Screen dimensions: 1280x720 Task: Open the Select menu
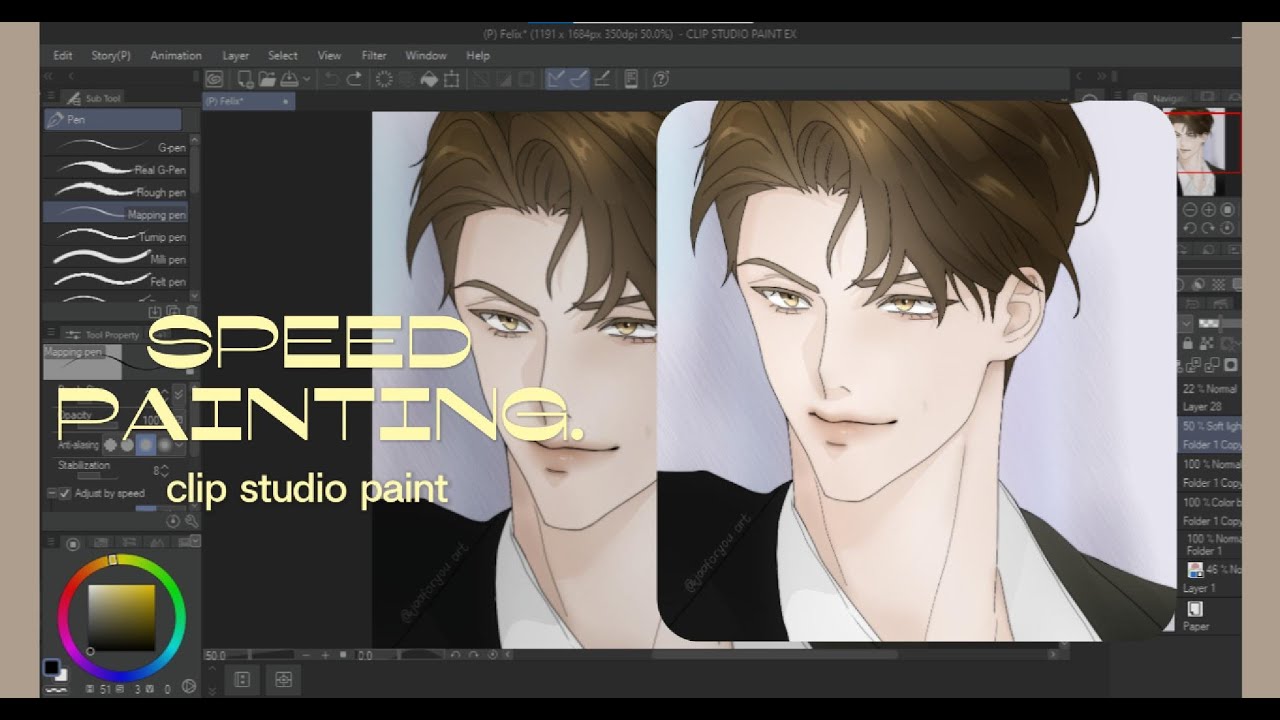[x=283, y=56]
